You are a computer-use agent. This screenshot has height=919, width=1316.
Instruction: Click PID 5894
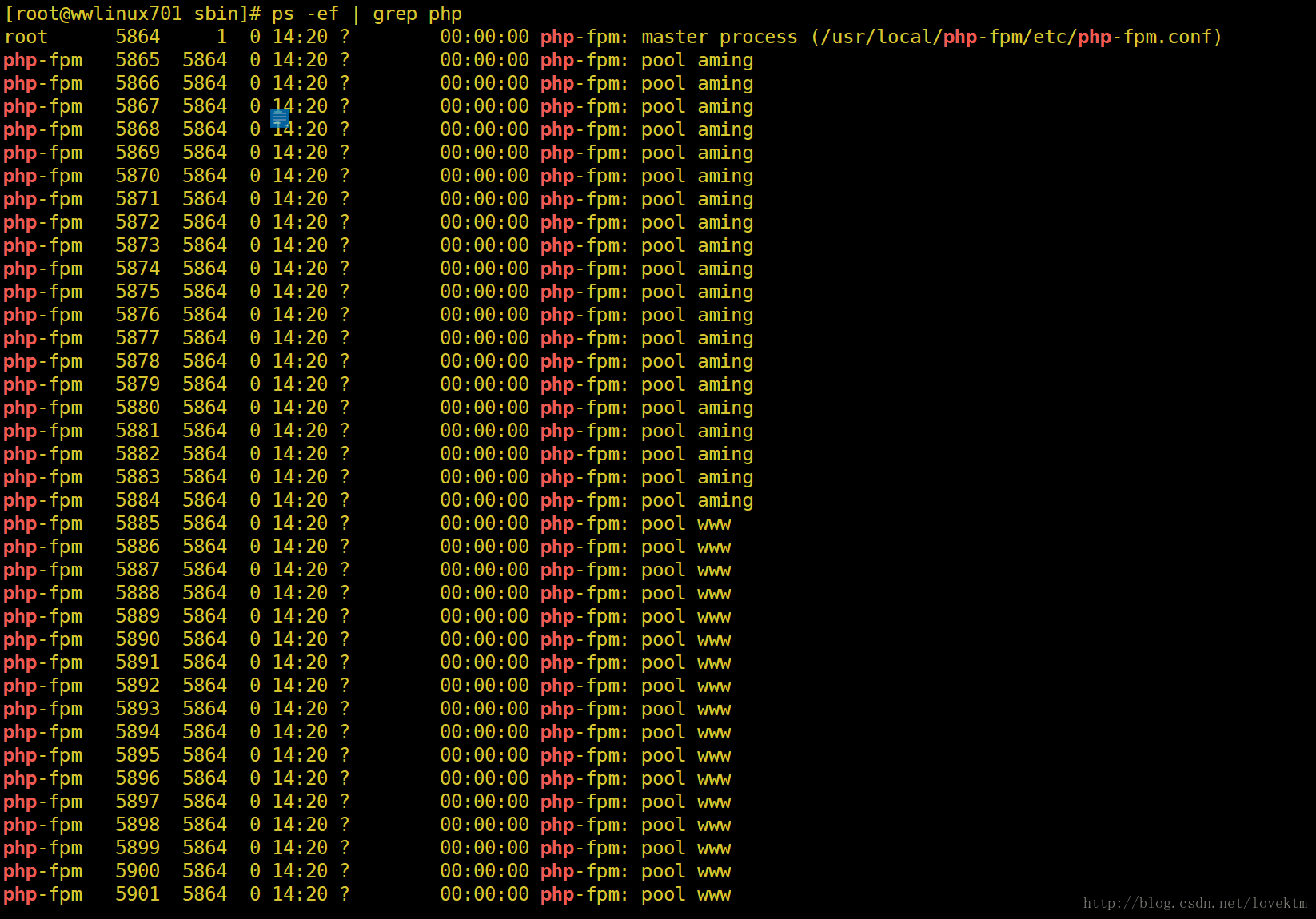pos(138,732)
